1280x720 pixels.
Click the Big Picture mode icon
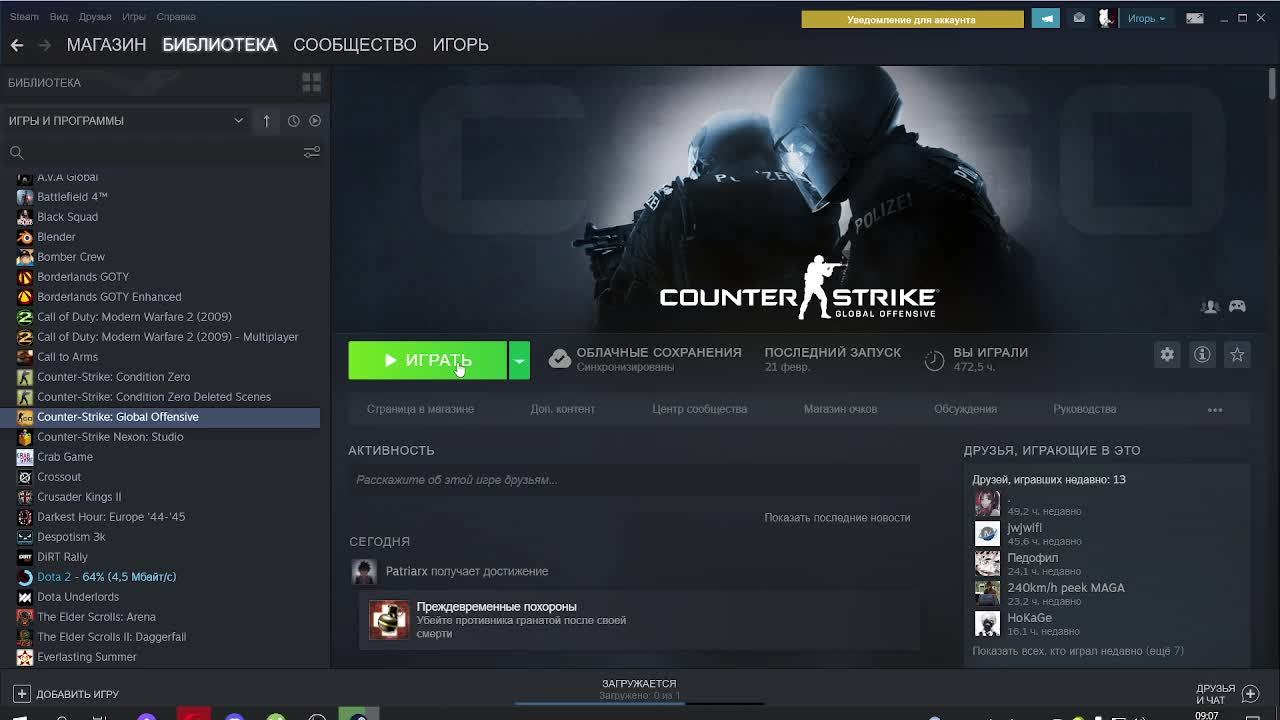(x=1195, y=18)
